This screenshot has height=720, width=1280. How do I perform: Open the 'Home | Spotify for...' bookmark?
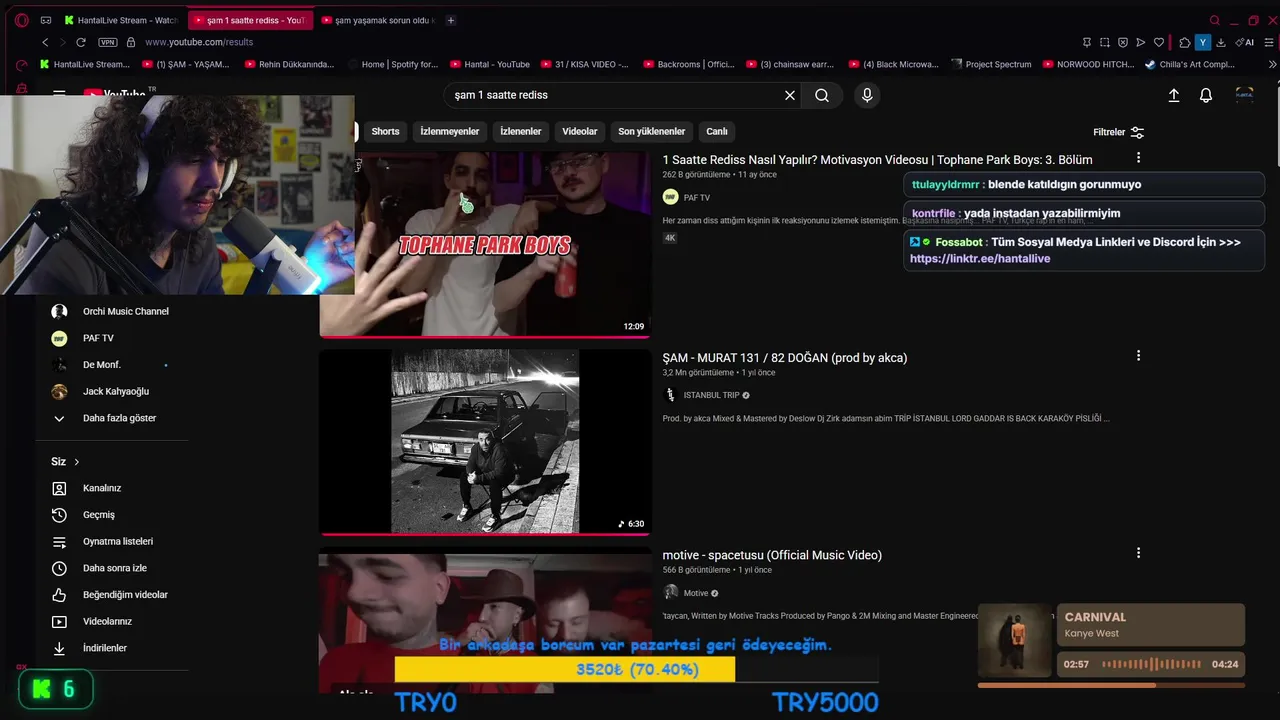tap(392, 64)
